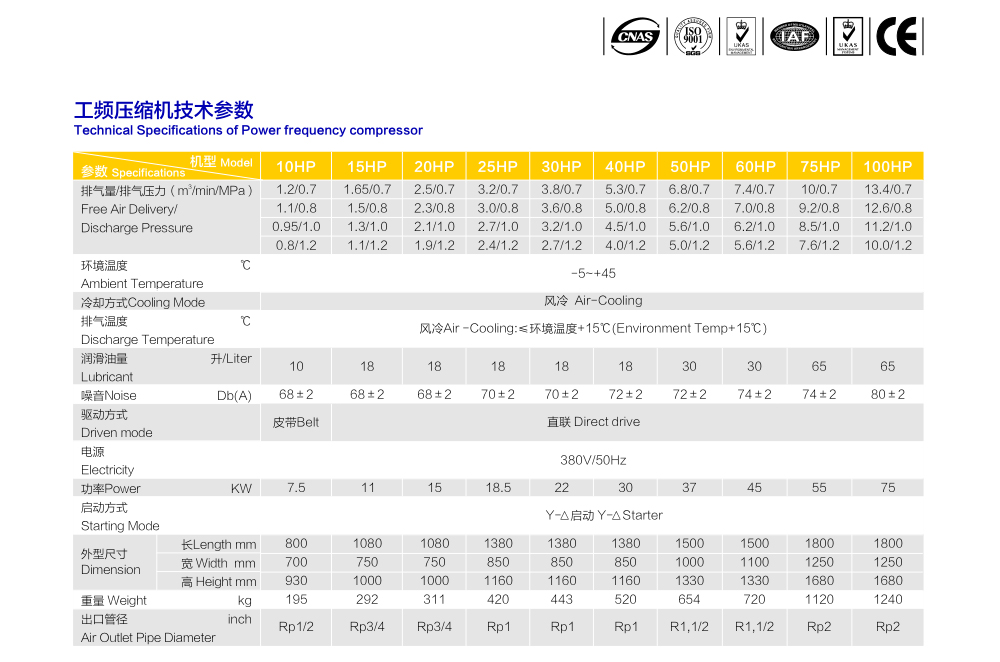Select the 50HP model column header
Image resolution: width=1000 pixels, height=662 pixels.
[690, 167]
